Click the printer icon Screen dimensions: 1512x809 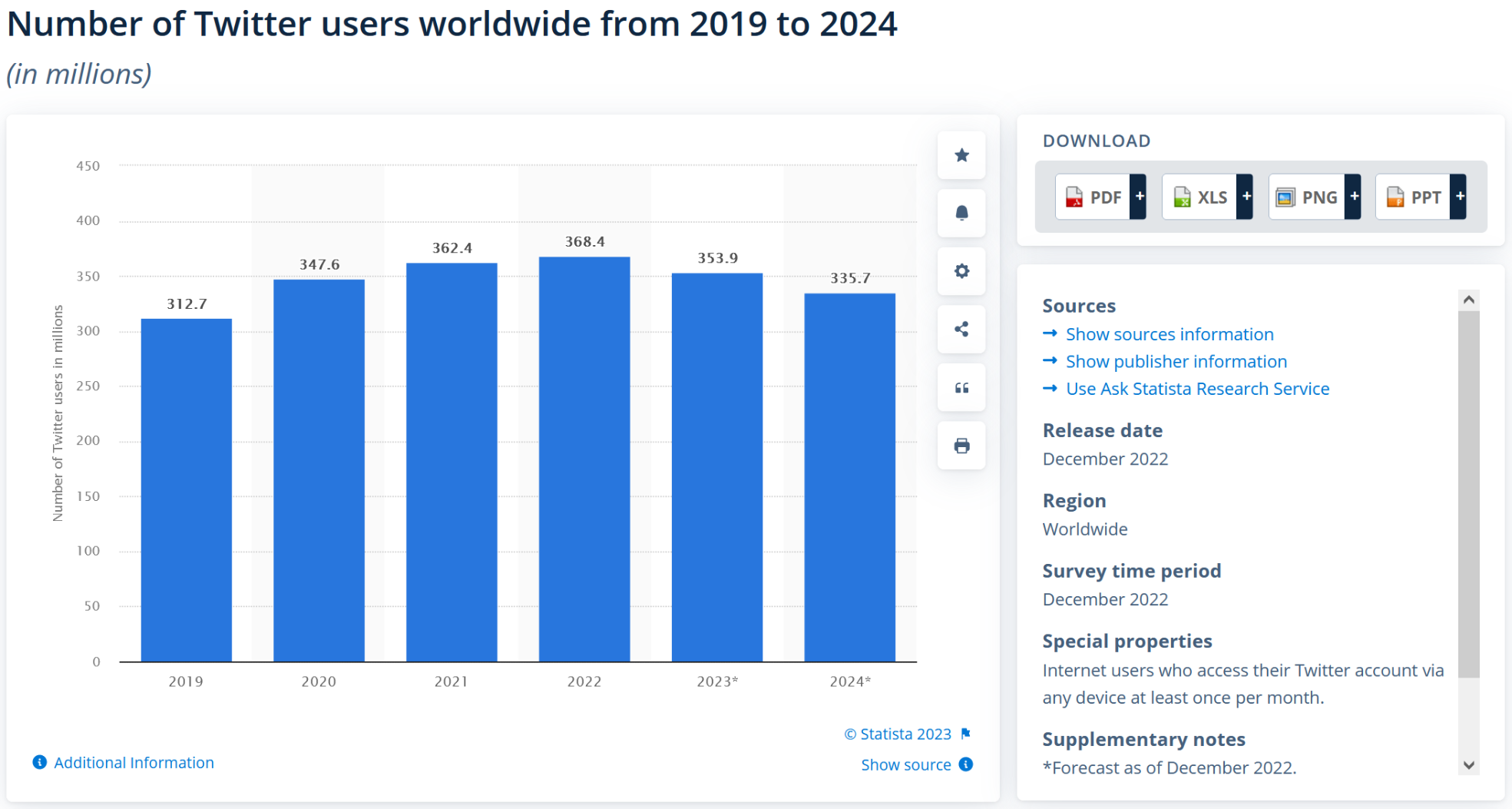point(961,446)
